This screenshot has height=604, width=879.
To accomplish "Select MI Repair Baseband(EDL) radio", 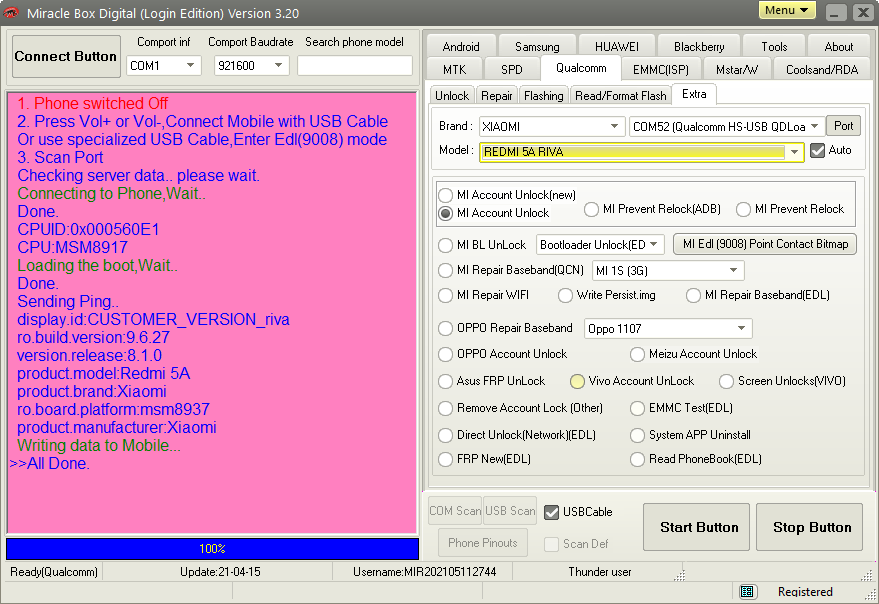I will click(x=693, y=295).
